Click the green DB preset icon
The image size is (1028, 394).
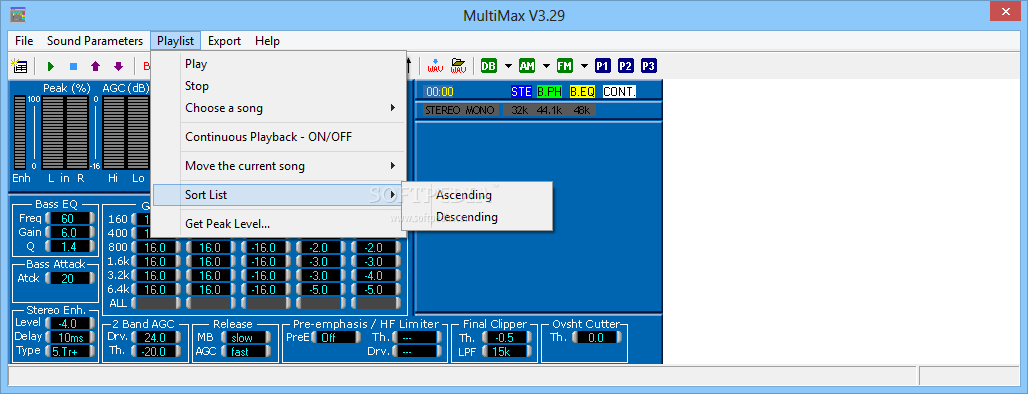pos(488,66)
